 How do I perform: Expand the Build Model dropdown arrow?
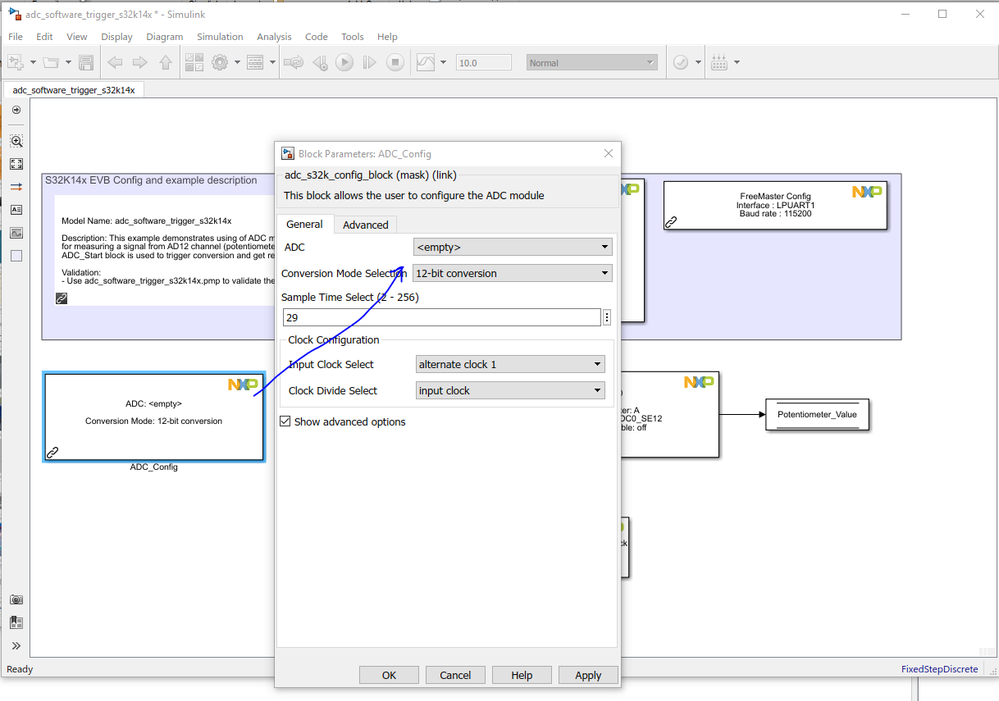click(737, 62)
